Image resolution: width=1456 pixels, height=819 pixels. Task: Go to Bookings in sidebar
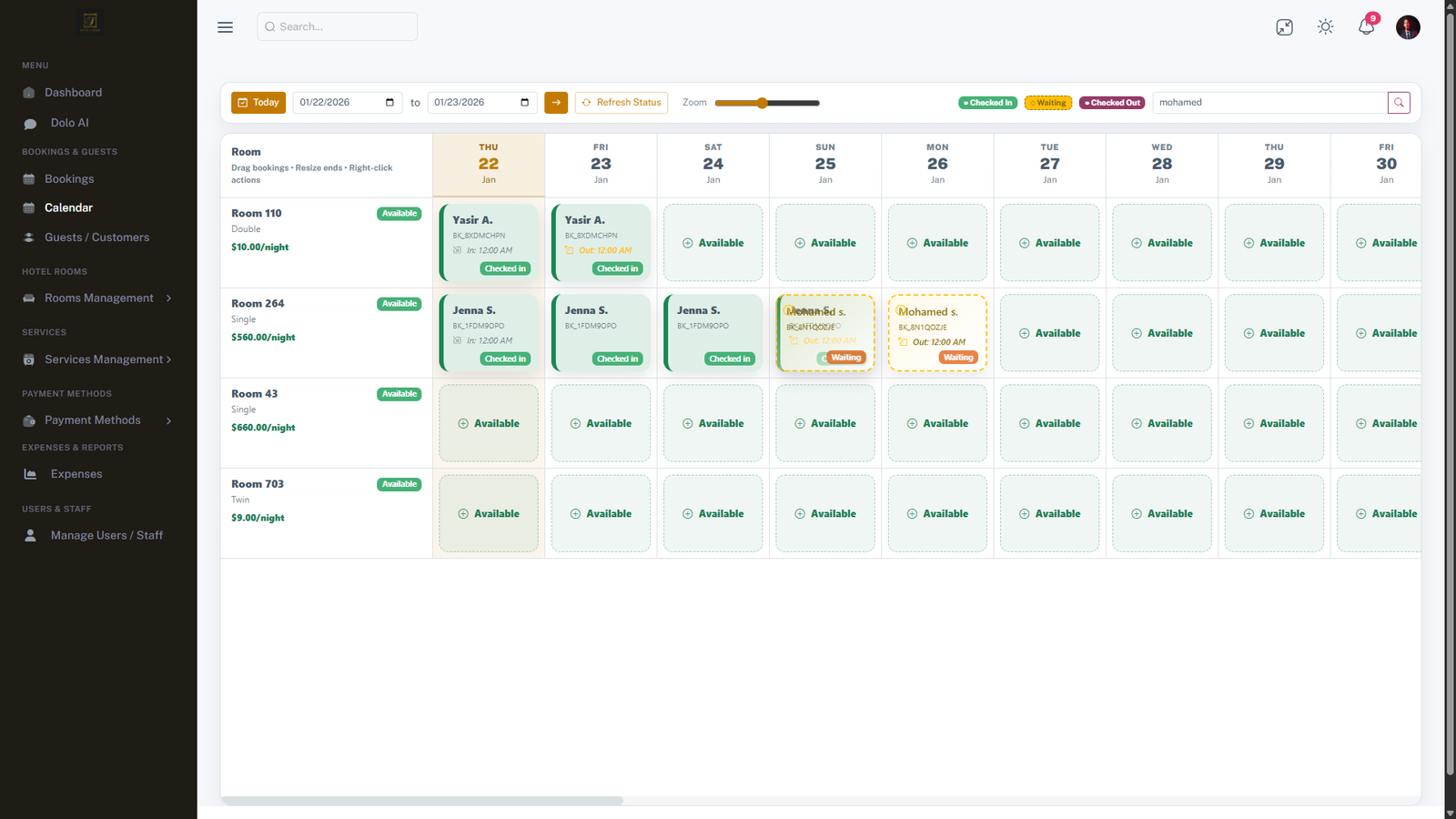[x=69, y=179]
